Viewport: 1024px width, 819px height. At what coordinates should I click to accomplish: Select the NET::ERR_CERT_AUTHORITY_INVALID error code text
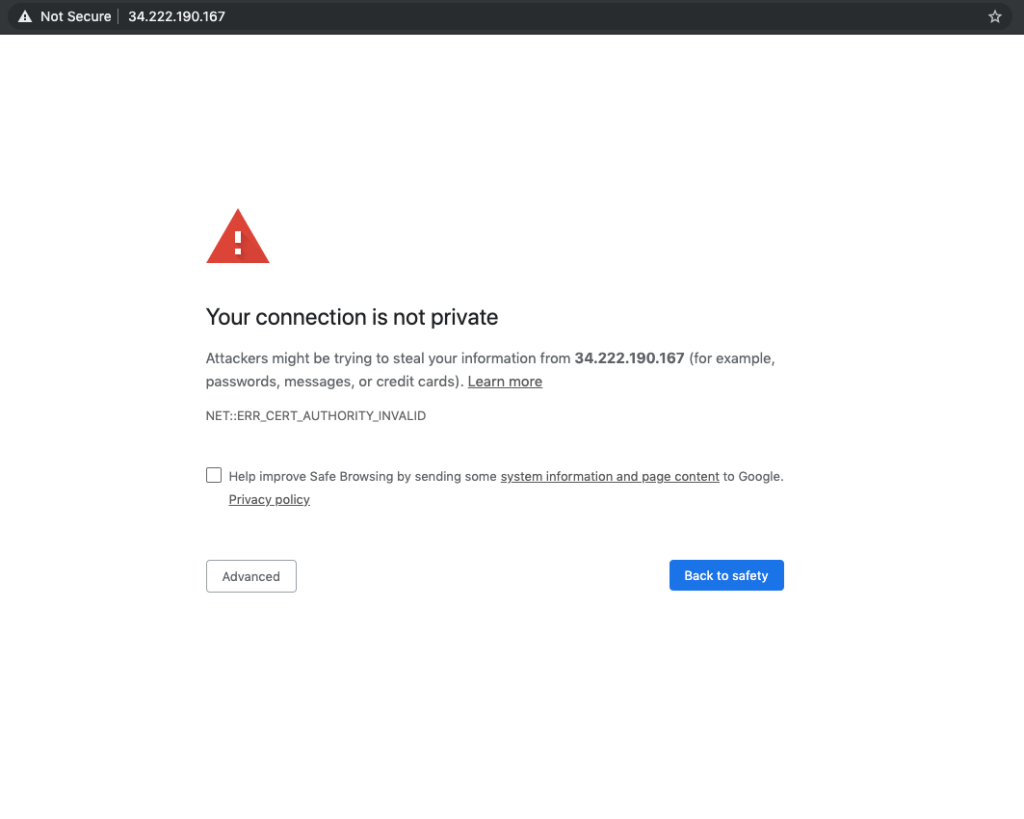[x=315, y=415]
